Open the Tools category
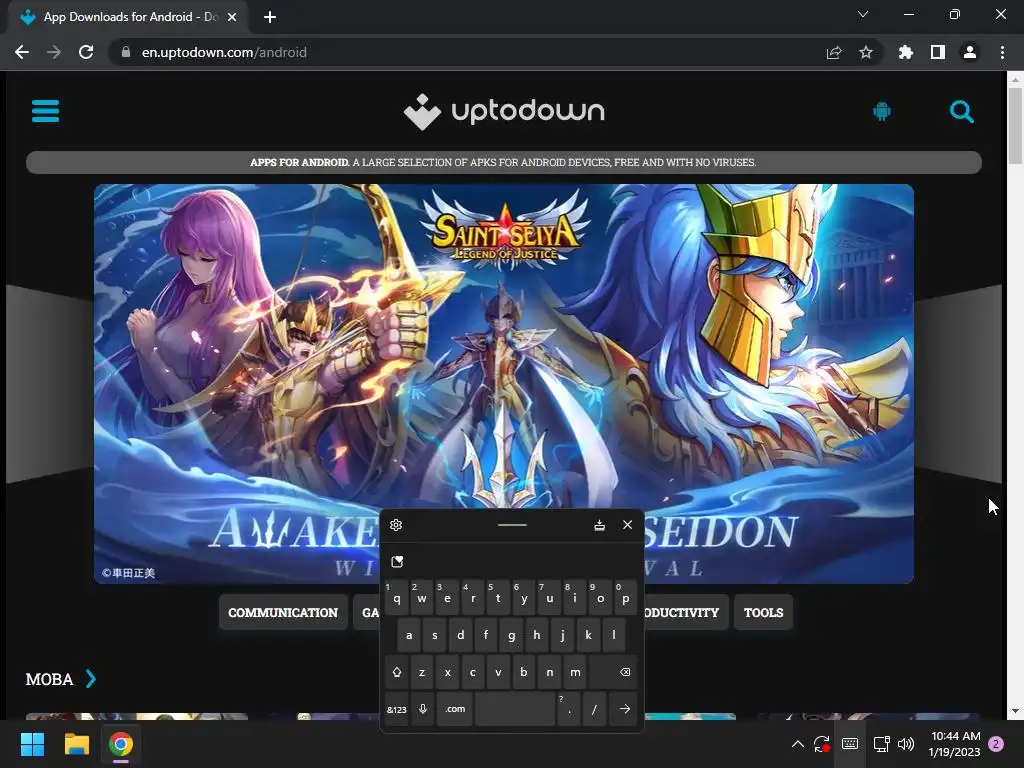This screenshot has width=1024, height=768. pos(763,613)
